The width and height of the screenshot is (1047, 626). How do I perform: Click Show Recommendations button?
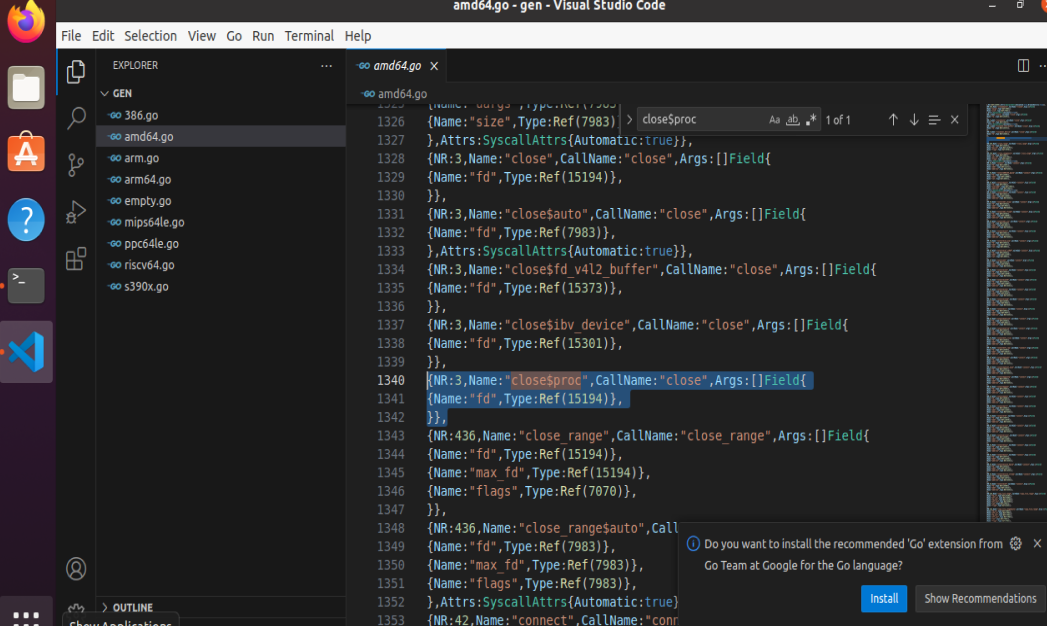979,598
